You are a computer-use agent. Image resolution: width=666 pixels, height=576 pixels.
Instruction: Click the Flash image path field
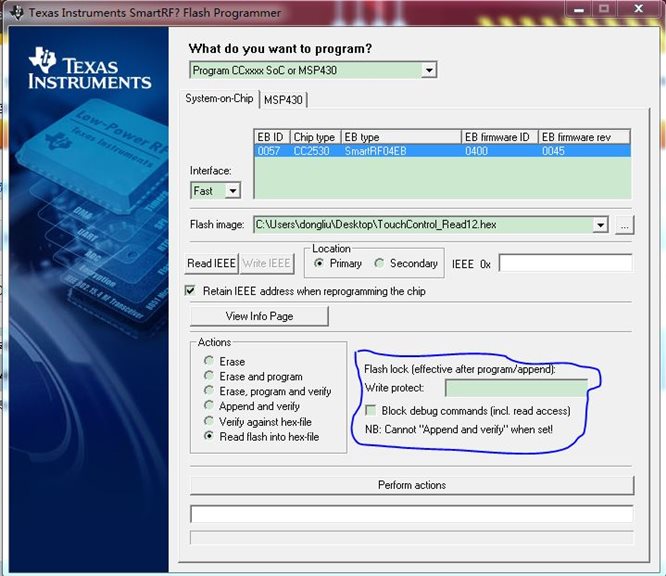pos(423,224)
